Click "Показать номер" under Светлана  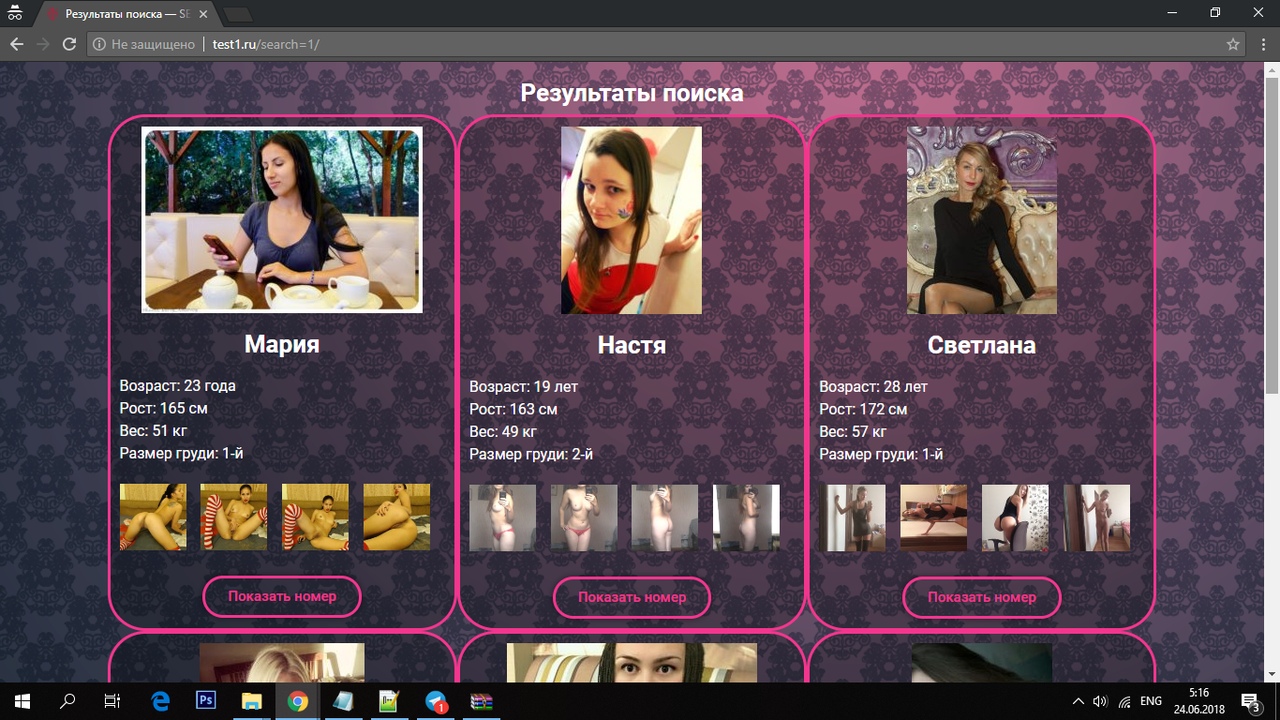click(x=981, y=597)
